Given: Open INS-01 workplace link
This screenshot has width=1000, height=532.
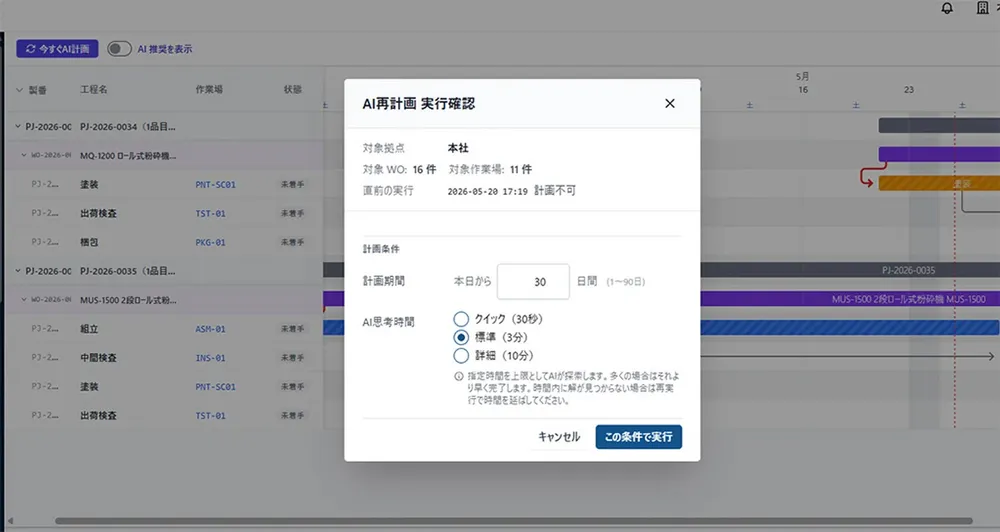Looking at the screenshot, I should click(210, 358).
